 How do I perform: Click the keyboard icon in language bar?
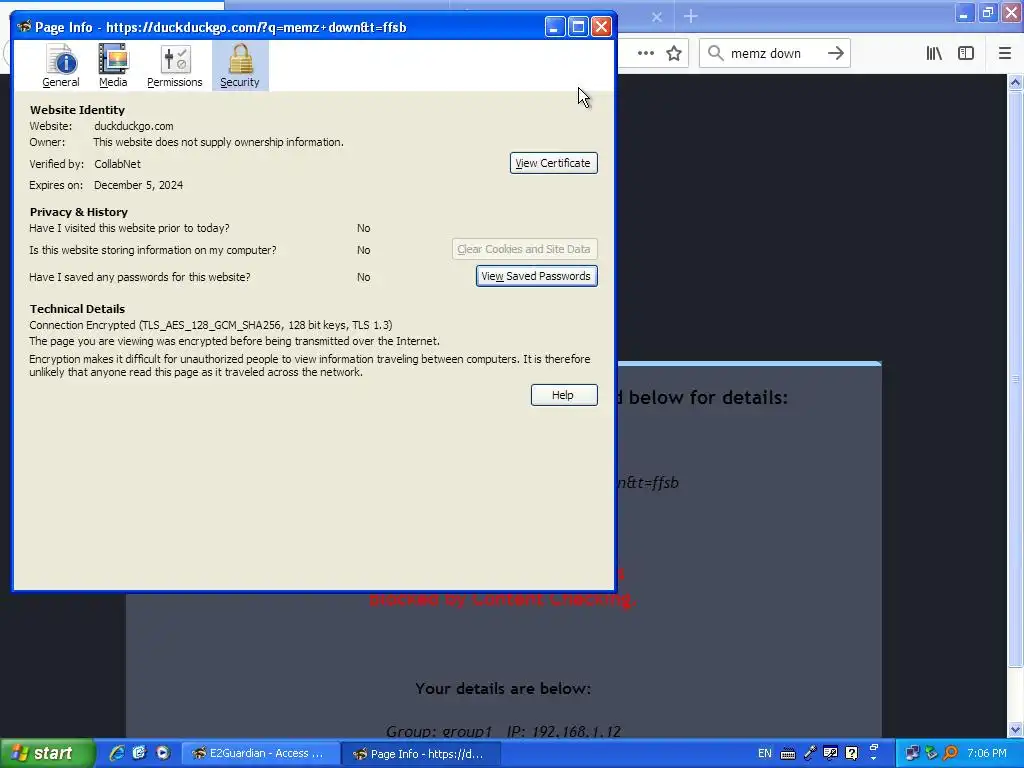[x=788, y=754]
